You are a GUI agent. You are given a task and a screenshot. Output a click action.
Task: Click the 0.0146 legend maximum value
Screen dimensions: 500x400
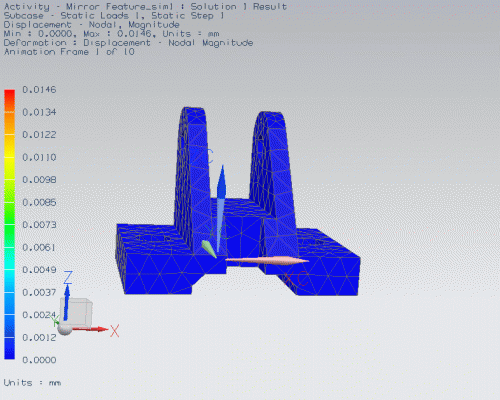coord(39,90)
